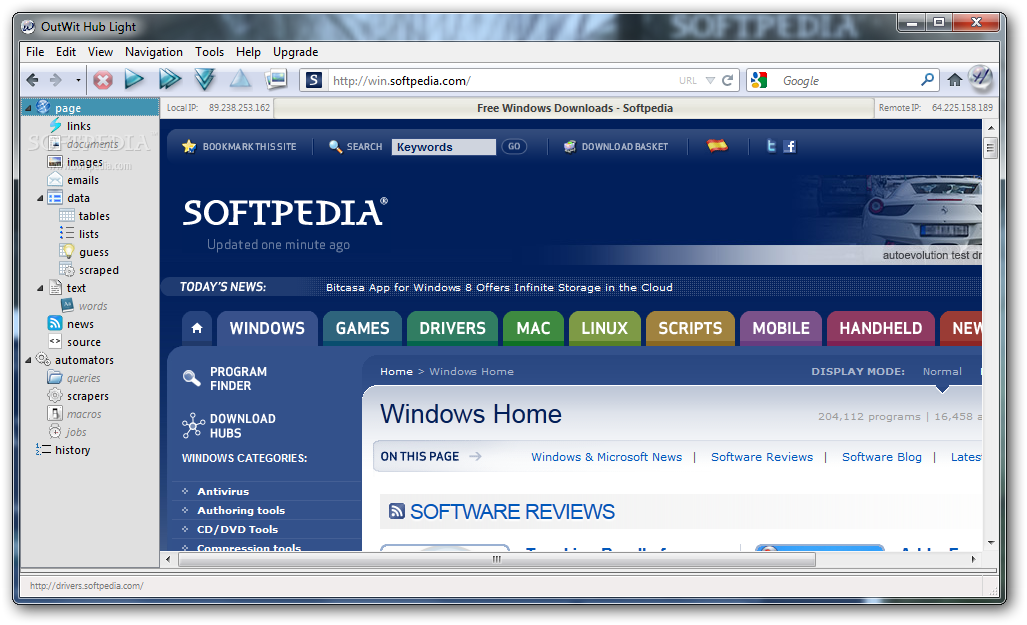Image resolution: width=1027 pixels, height=625 pixels.
Task: Select history in the sidebar
Action: (x=72, y=450)
